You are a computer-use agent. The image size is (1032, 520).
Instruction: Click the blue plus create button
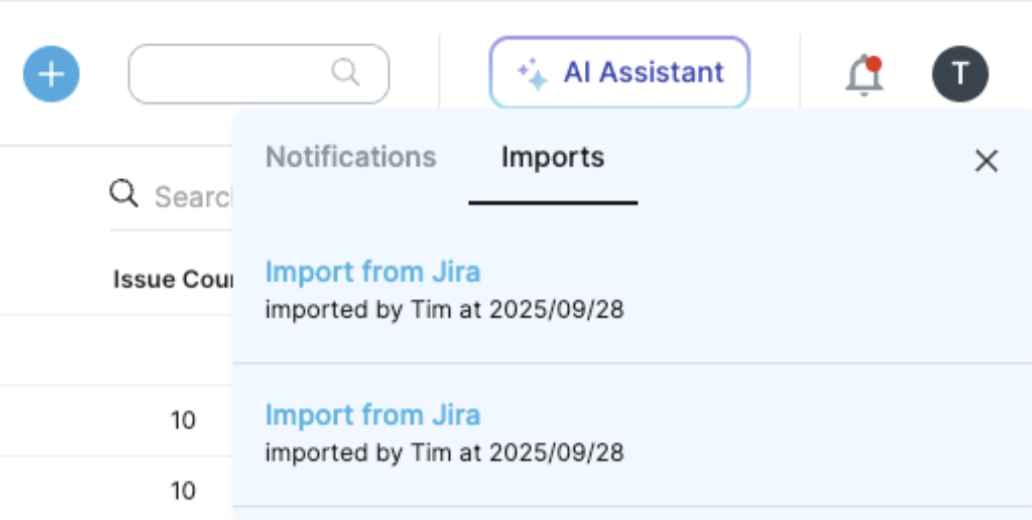tap(51, 74)
